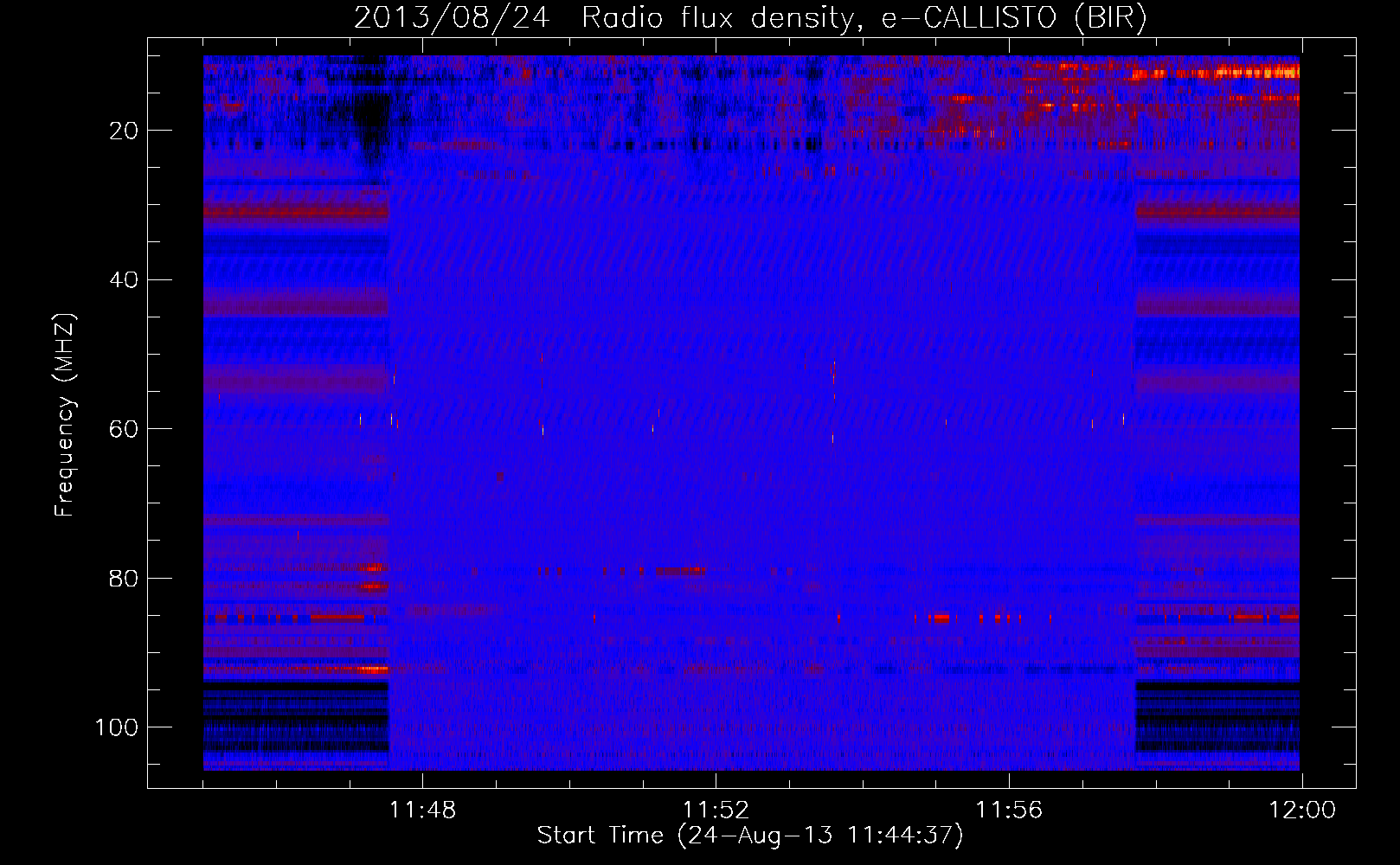Click the 12:00 time tick label

(1302, 811)
